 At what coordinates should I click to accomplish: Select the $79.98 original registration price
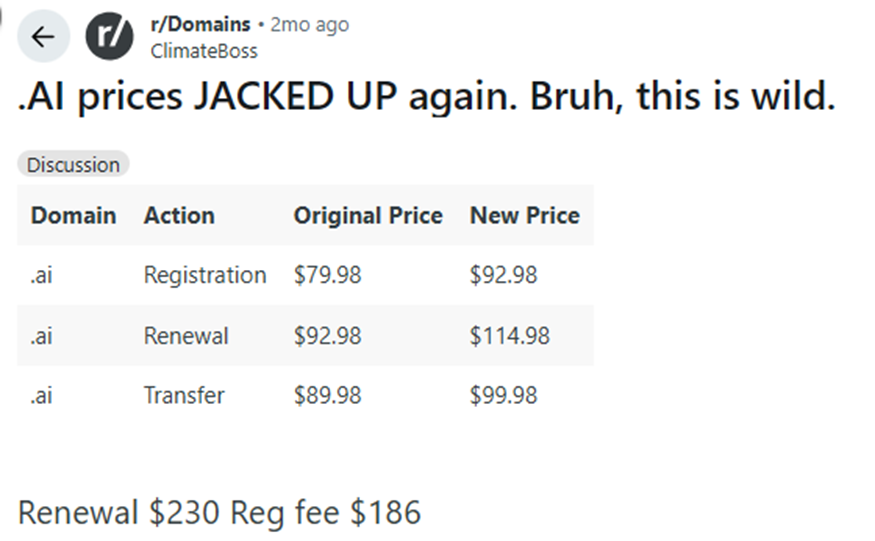pos(327,275)
